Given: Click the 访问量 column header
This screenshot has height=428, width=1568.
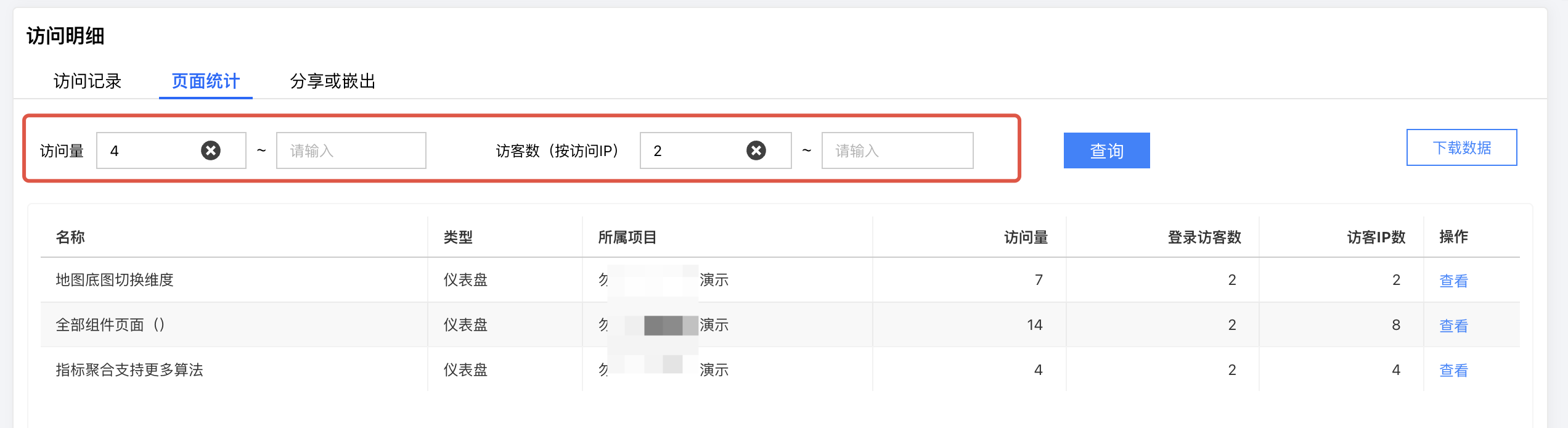Looking at the screenshot, I should click(1026, 237).
